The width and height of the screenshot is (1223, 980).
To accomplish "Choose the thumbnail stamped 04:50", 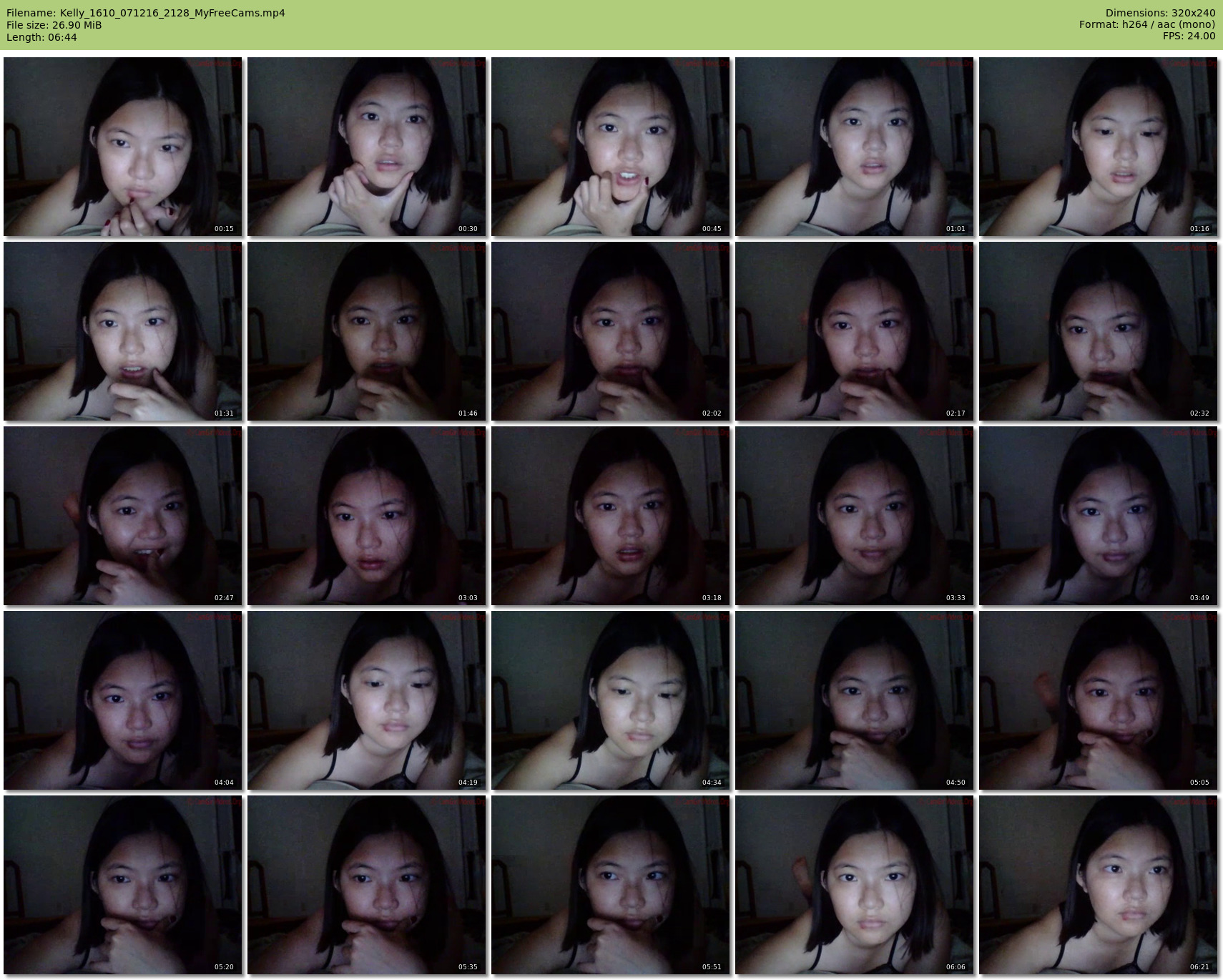I will point(854,700).
